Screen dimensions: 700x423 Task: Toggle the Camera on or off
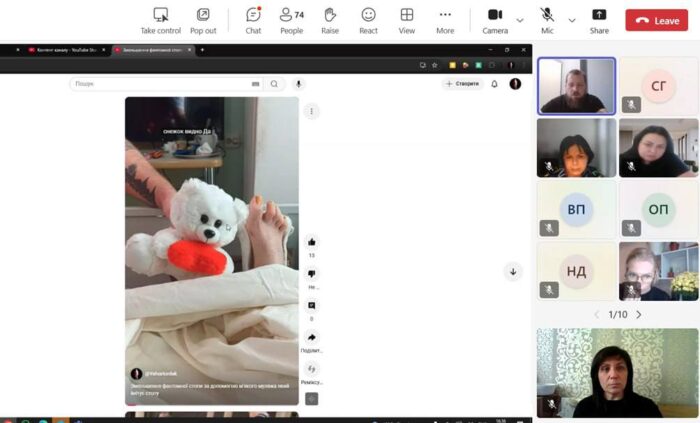[x=495, y=19]
